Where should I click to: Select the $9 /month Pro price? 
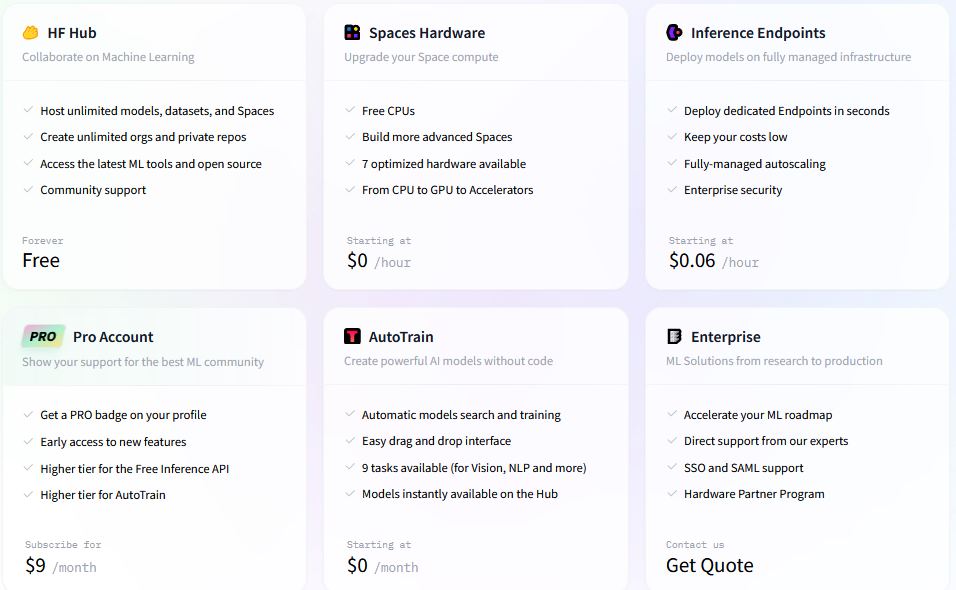click(x=60, y=566)
